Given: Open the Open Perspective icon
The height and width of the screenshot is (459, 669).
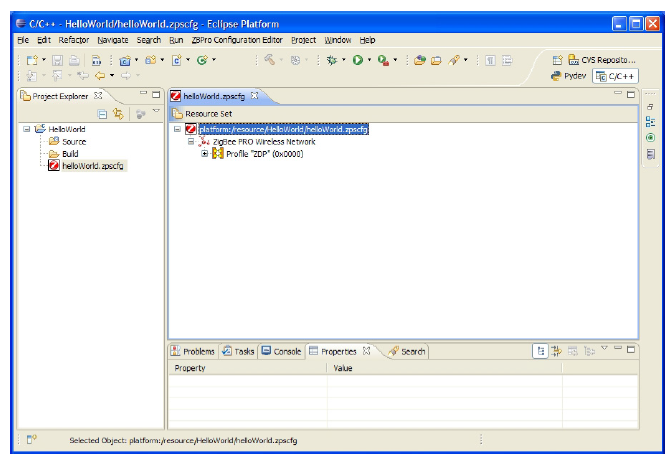Looking at the screenshot, I should point(557,60).
